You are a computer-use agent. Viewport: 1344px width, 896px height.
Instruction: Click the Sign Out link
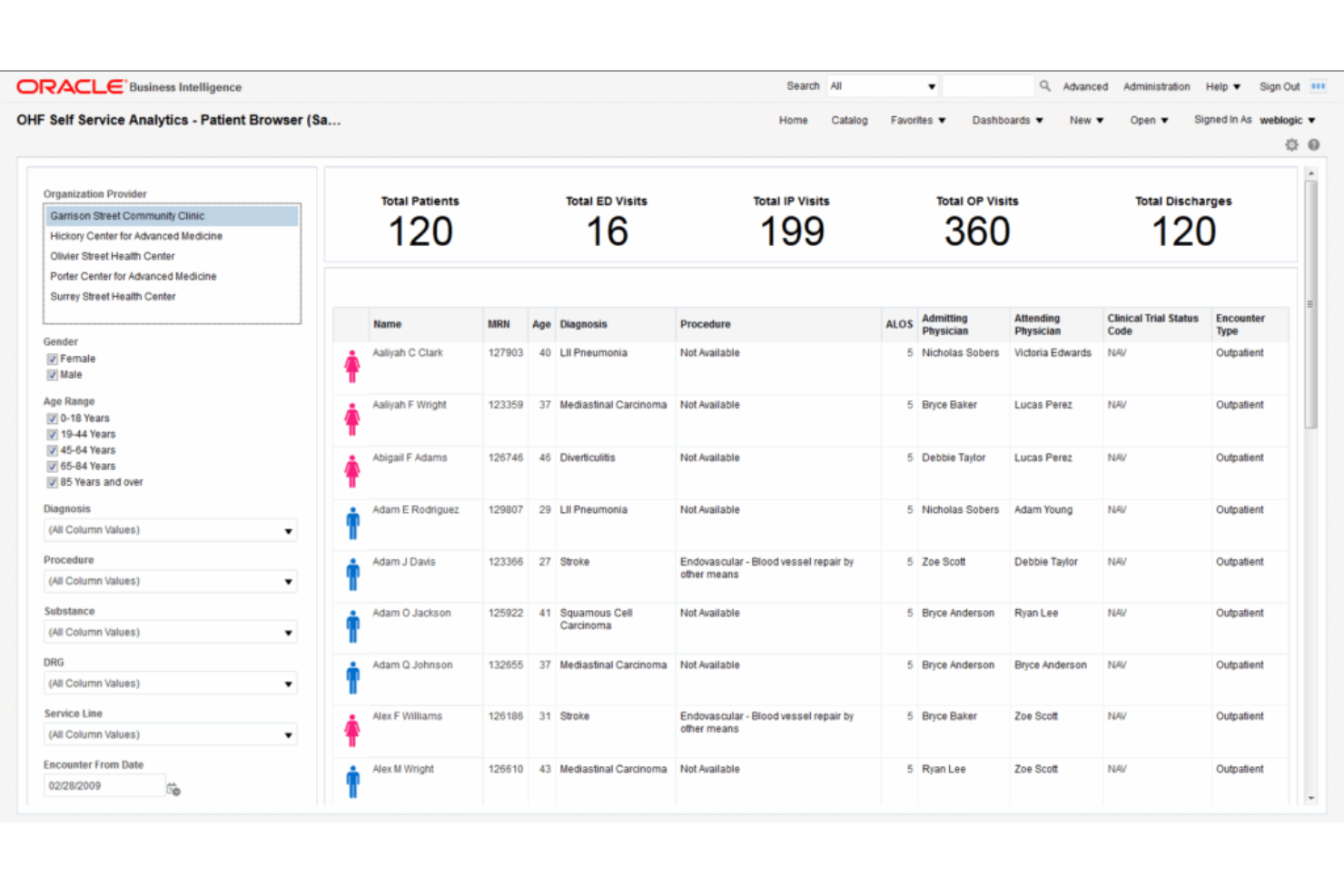tap(1279, 87)
